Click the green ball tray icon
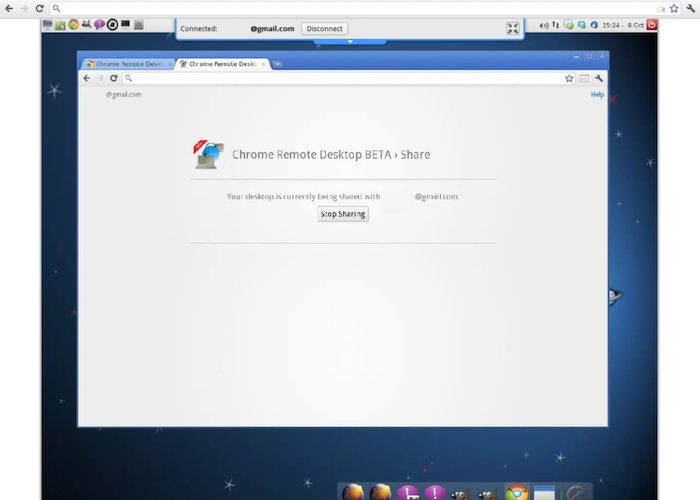Image resolution: width=700 pixels, height=500 pixels. point(569,25)
